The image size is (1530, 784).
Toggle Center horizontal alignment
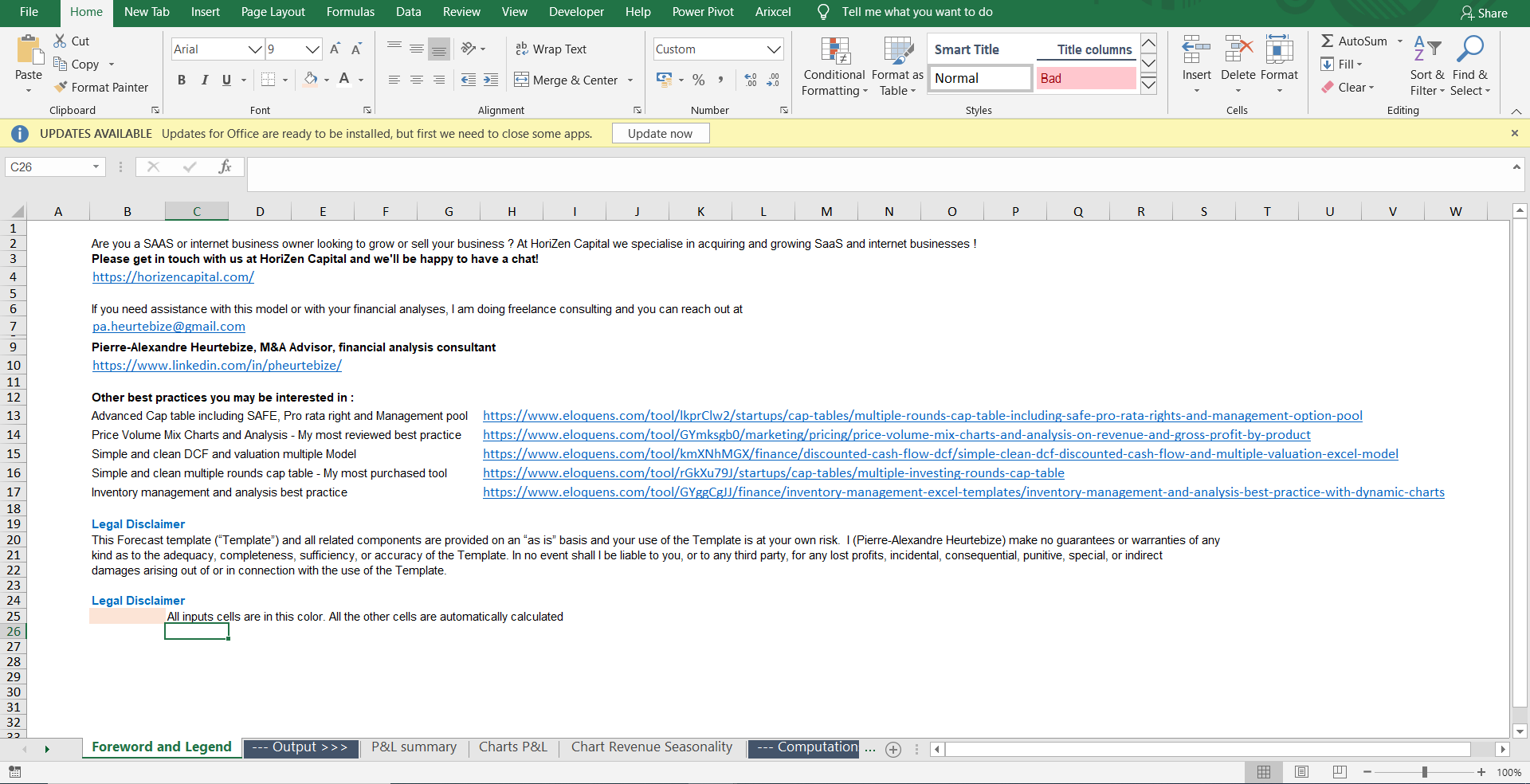click(x=416, y=80)
